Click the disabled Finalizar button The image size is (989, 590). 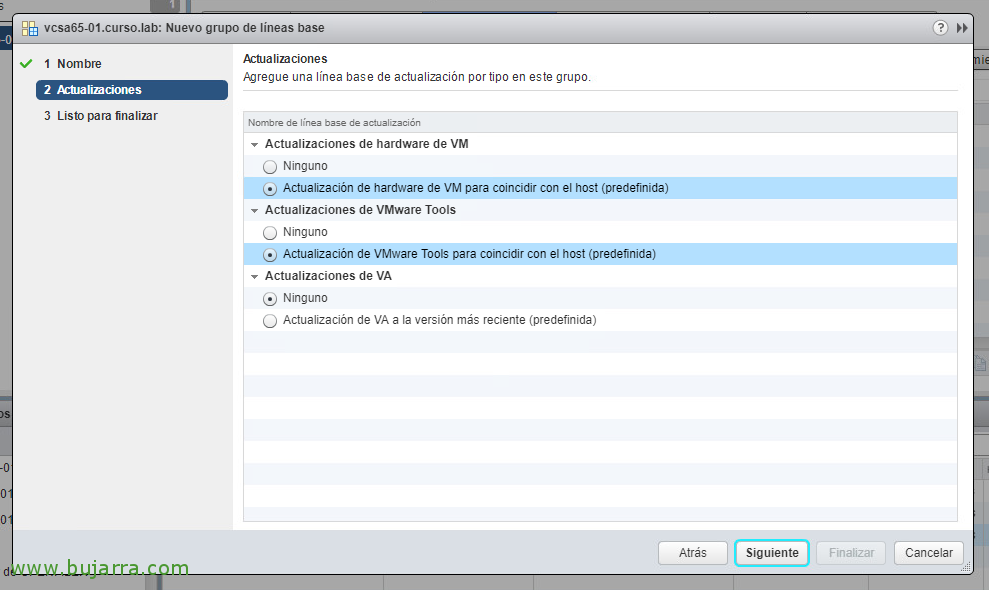coord(851,553)
